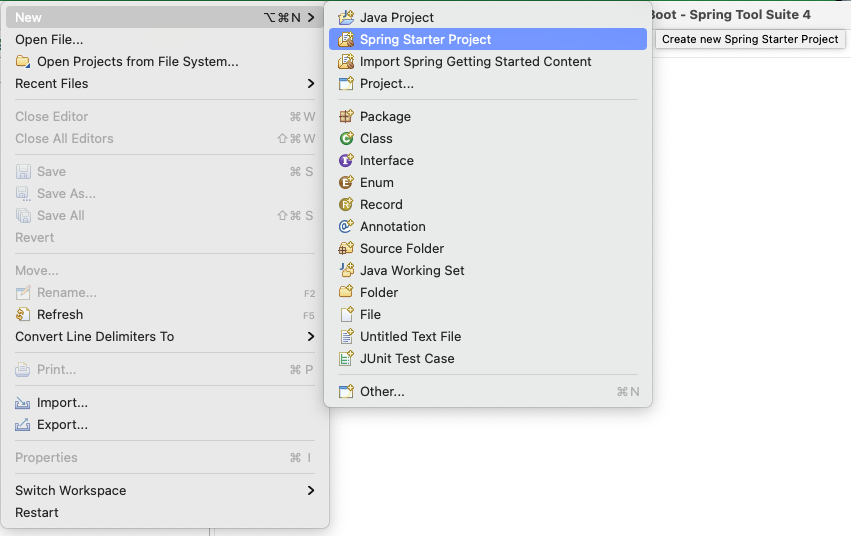Click the Print... printer icon
851x536 pixels.
[x=23, y=369]
